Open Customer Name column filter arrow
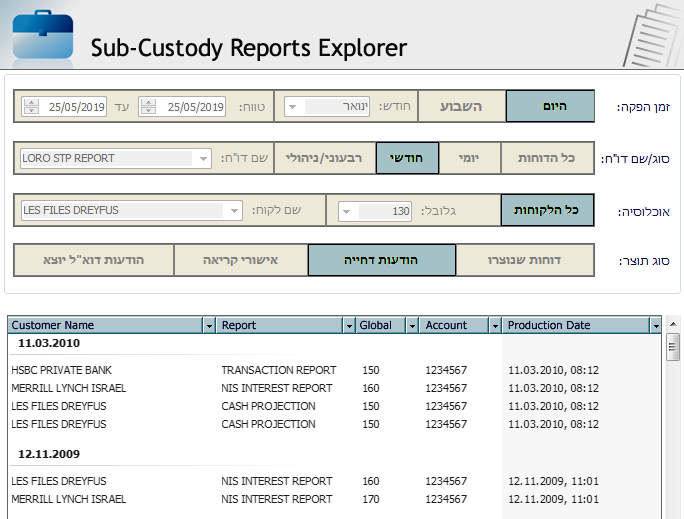The height and width of the screenshot is (519, 684). coord(208,326)
